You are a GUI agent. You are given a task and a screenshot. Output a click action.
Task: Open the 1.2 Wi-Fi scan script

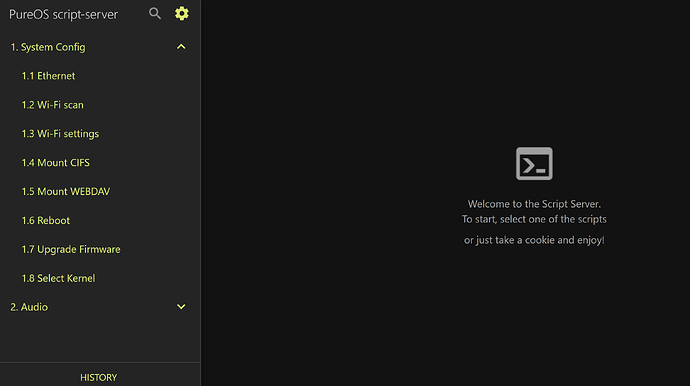point(100,105)
